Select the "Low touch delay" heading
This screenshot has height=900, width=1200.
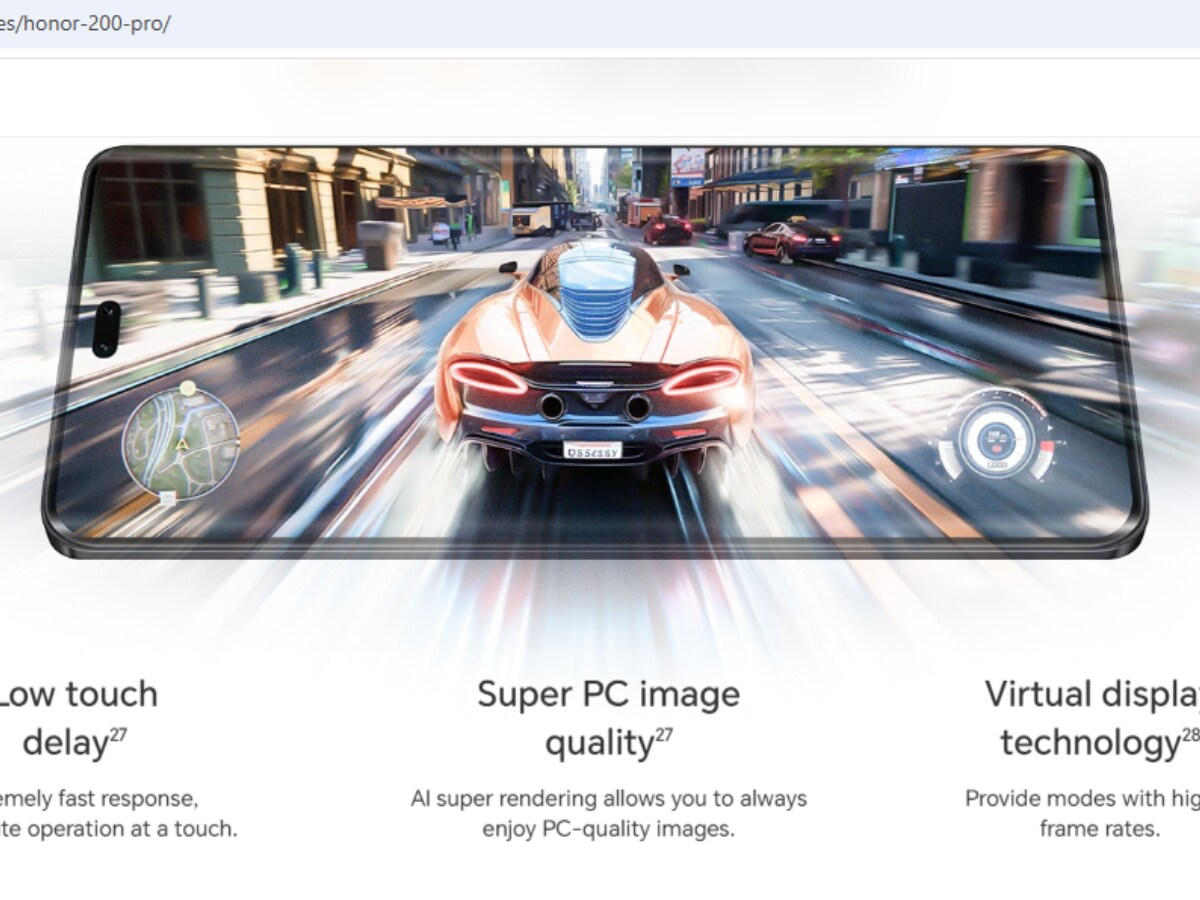pyautogui.click(x=78, y=718)
